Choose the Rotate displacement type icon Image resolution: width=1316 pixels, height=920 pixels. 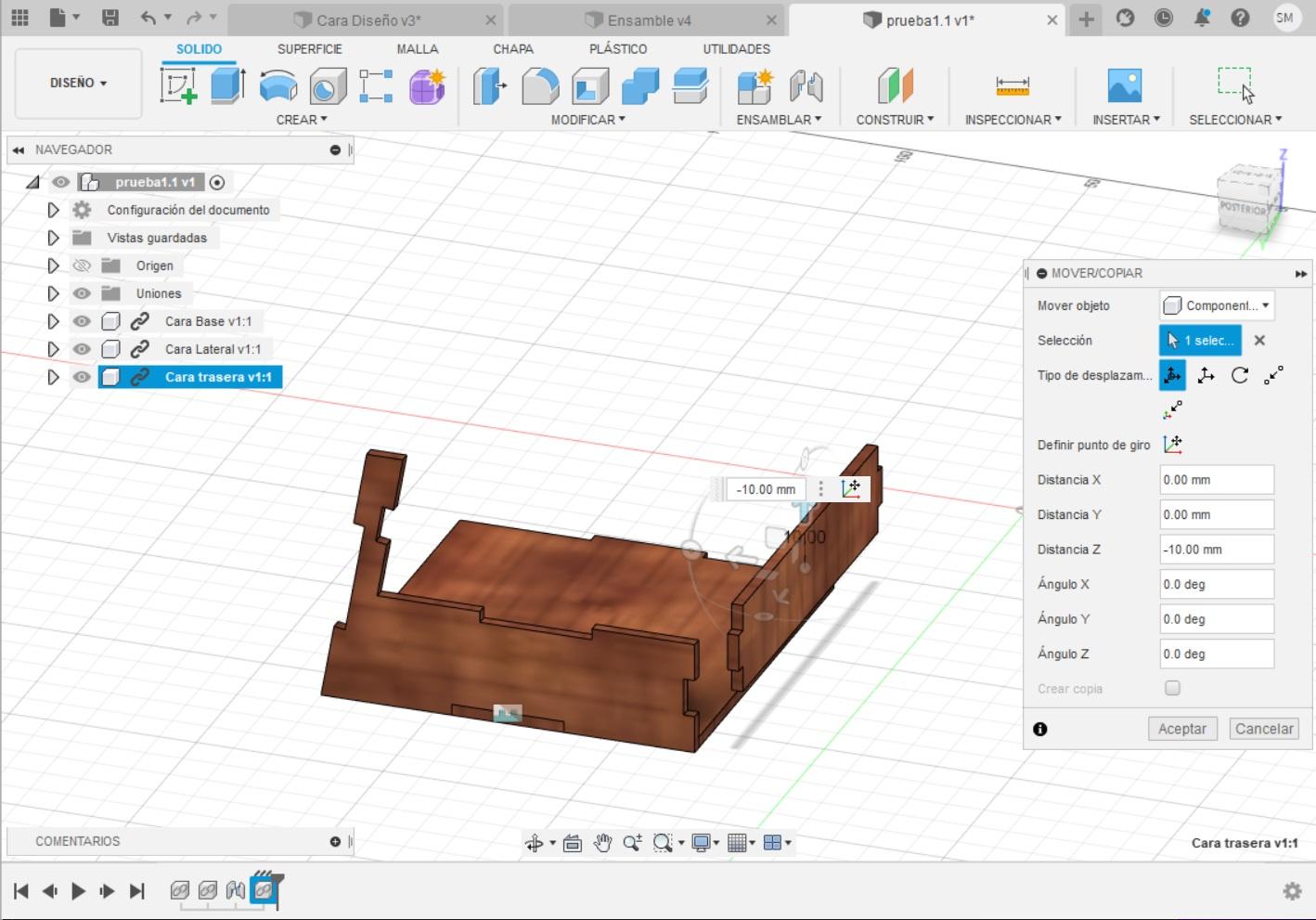click(1240, 375)
